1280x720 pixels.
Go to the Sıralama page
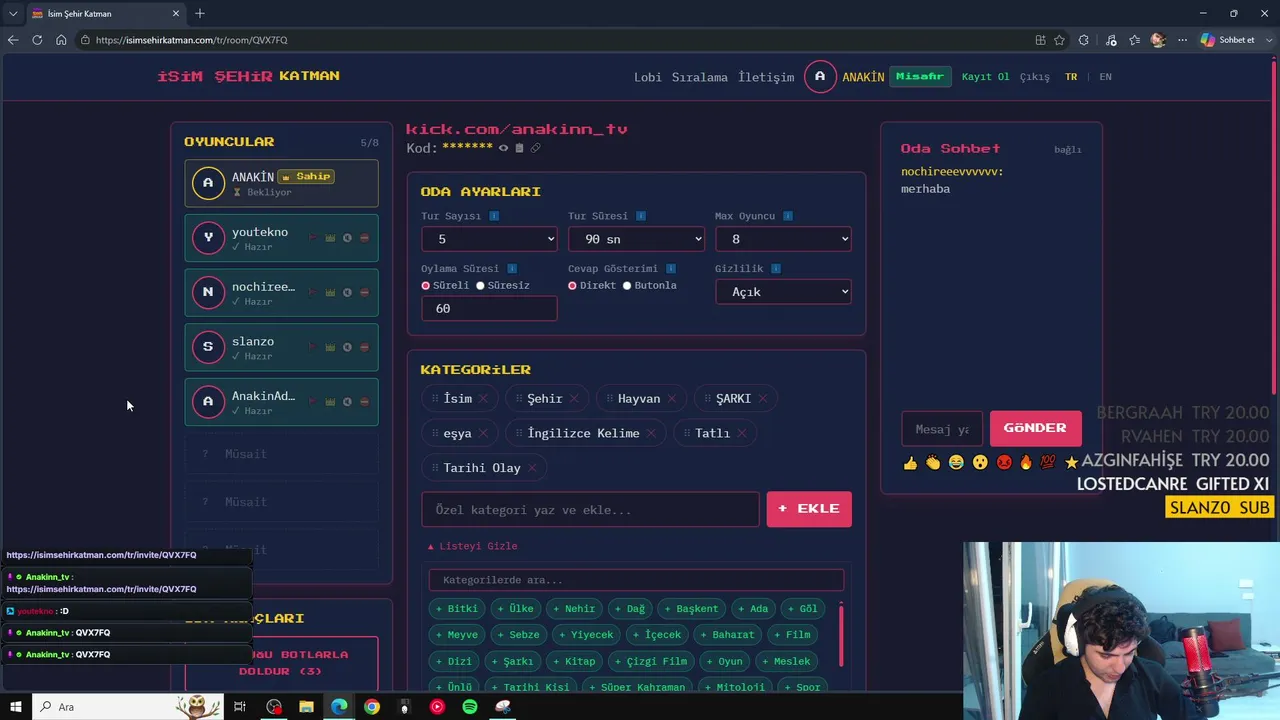700,77
